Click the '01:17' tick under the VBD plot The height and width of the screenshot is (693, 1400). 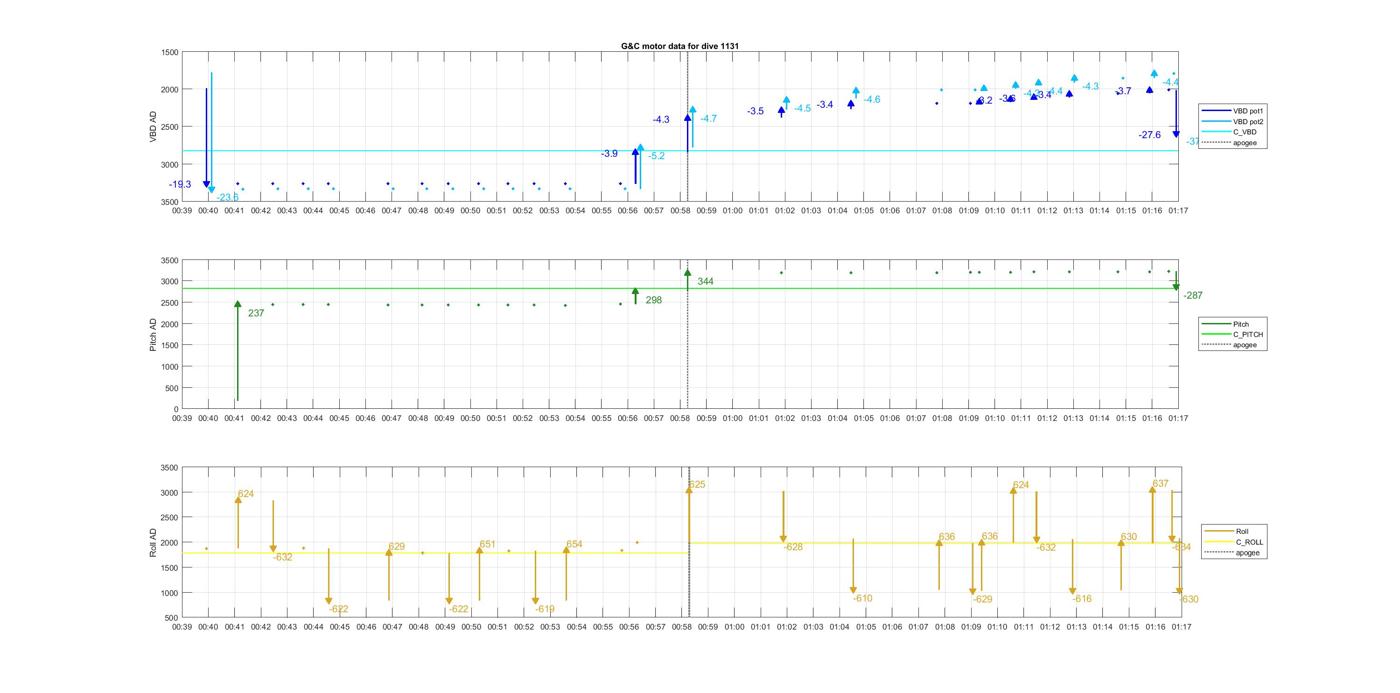(x=1178, y=211)
